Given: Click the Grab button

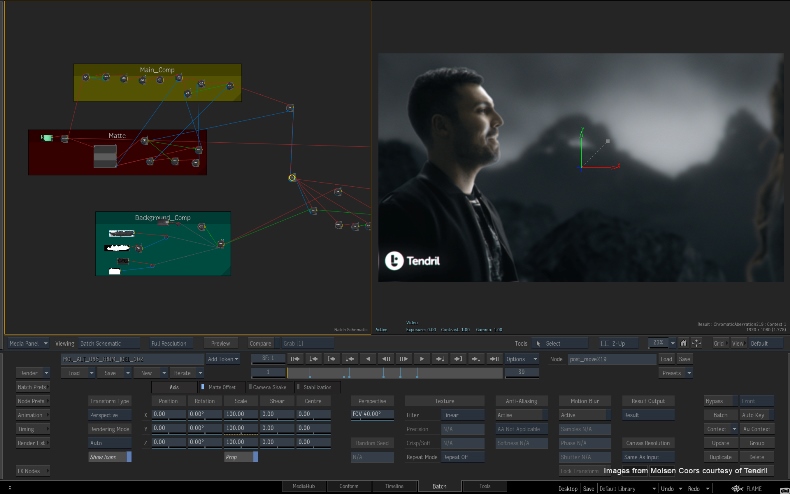Looking at the screenshot, I should [307, 343].
